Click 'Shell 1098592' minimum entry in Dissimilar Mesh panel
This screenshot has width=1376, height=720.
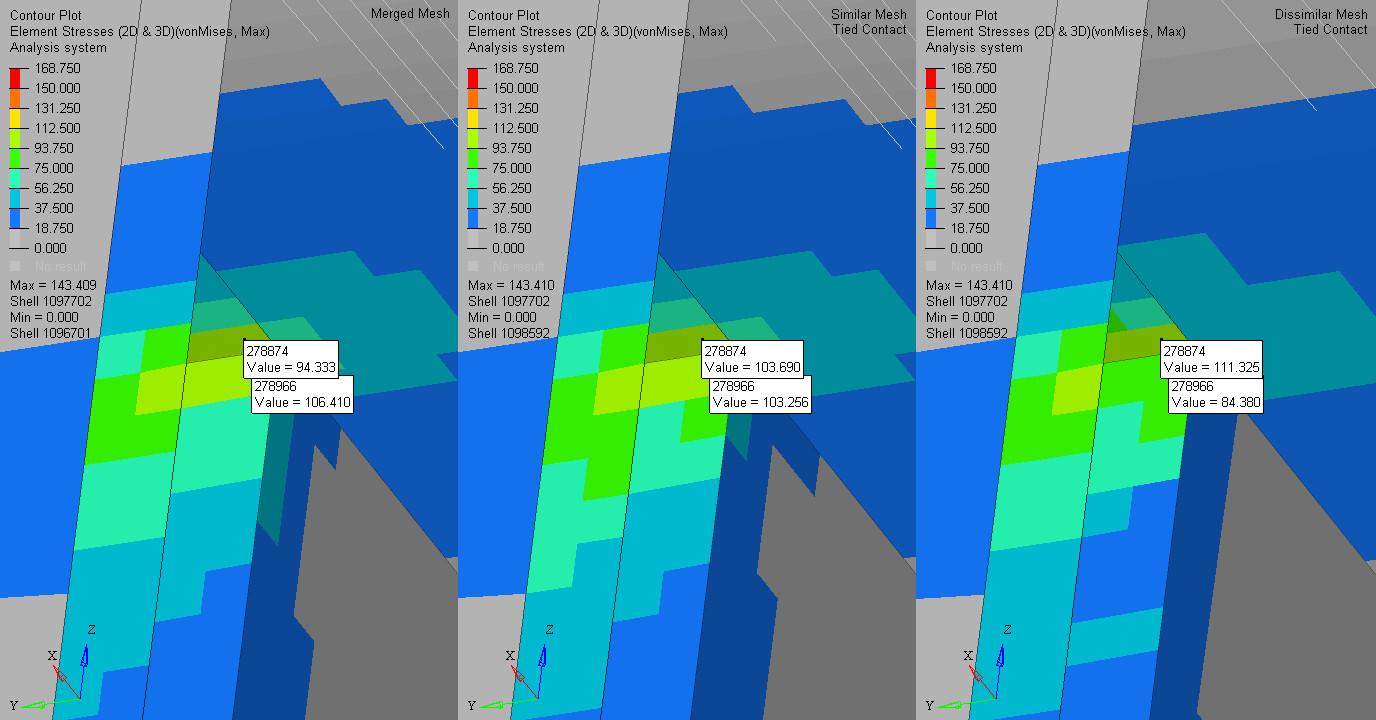[967, 333]
